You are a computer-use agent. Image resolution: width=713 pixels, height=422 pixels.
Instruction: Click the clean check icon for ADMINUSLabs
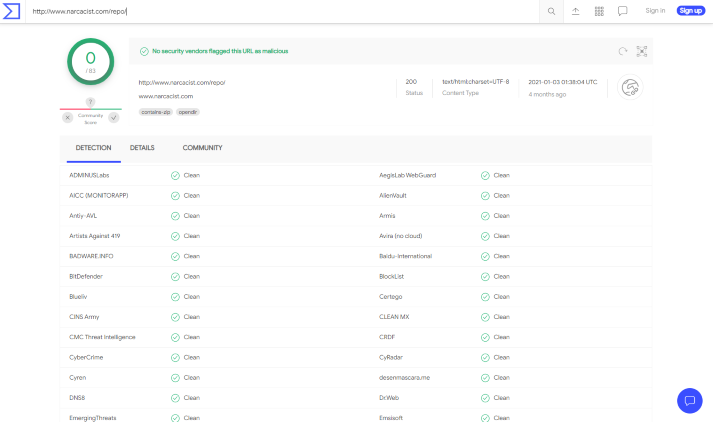[175, 176]
